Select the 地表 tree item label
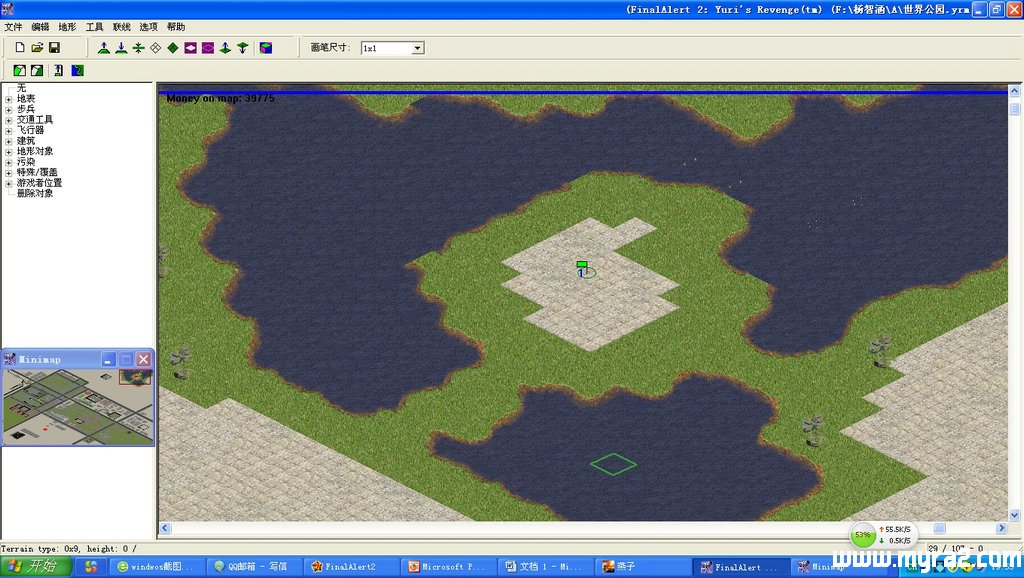 (x=26, y=99)
